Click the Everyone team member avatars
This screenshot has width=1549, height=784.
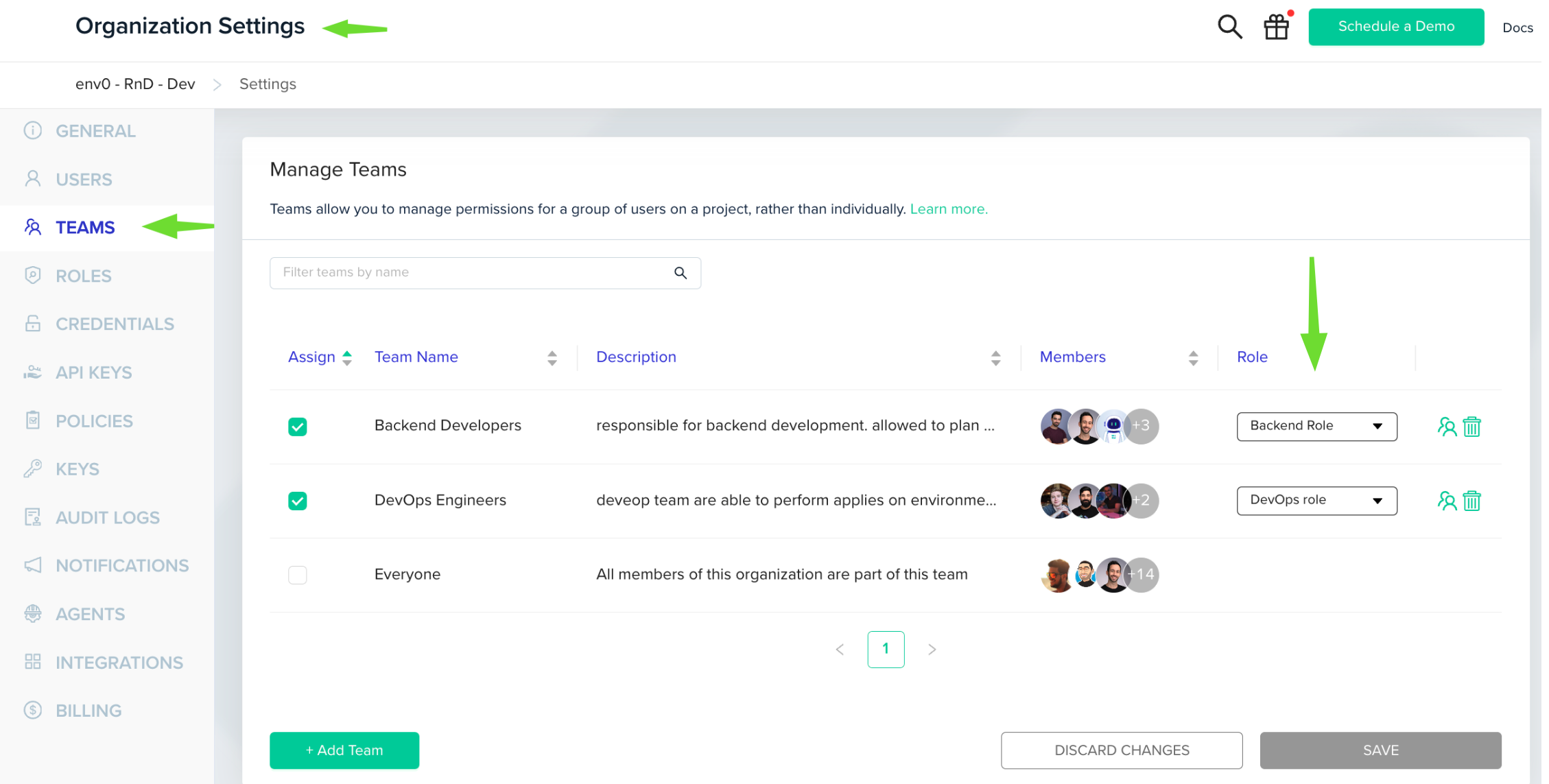click(1098, 575)
